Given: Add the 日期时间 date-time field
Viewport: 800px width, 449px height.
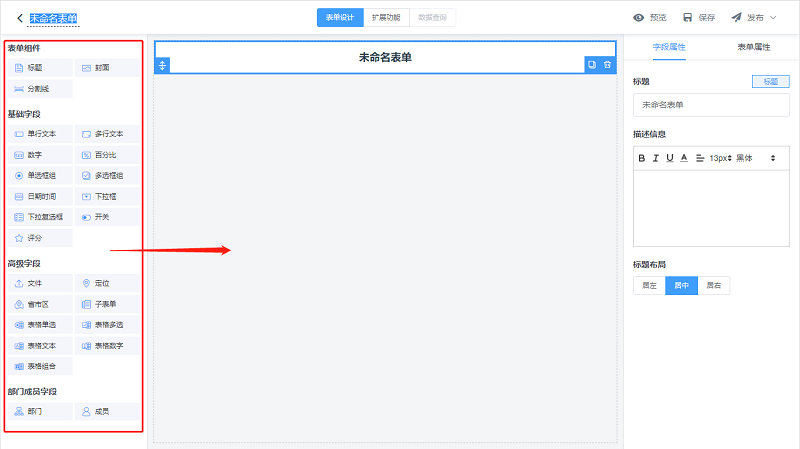Looking at the screenshot, I should tap(40, 196).
